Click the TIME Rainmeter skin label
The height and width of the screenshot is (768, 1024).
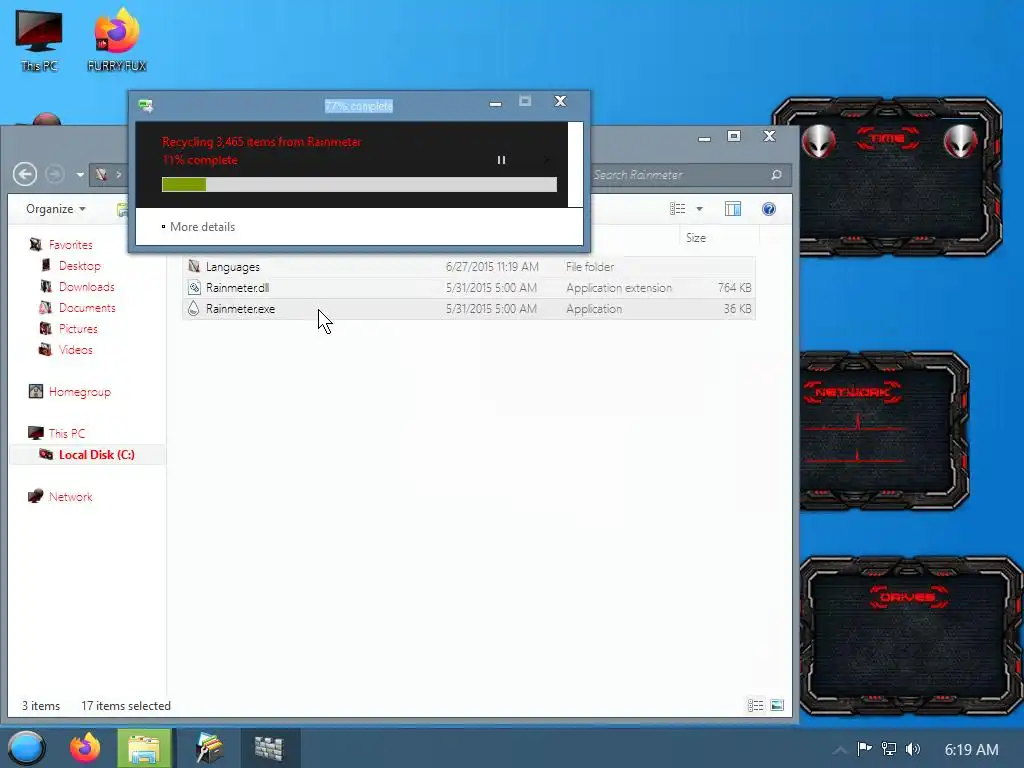pyautogui.click(x=888, y=138)
